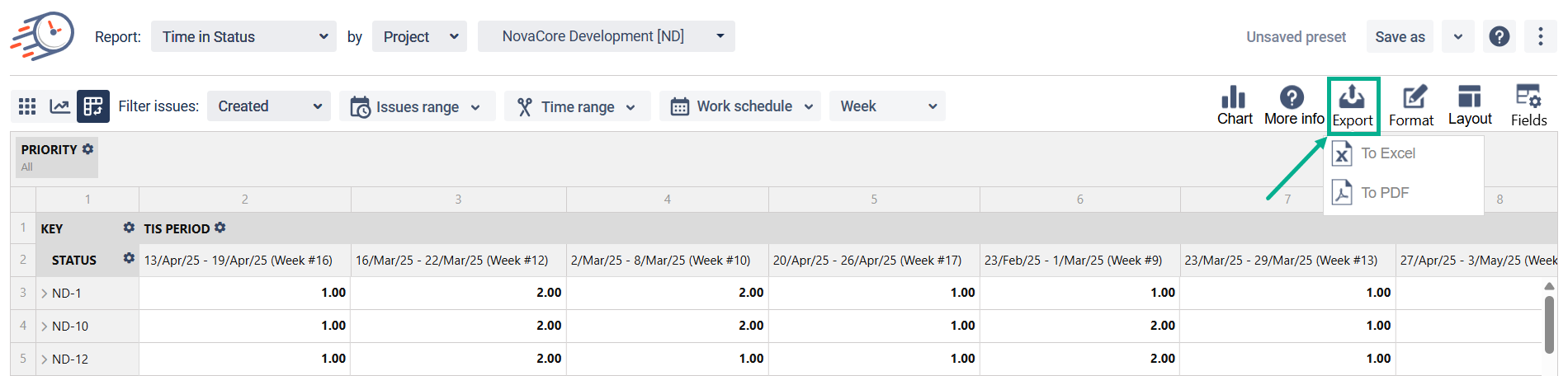
Task: Click the Format toolbar button
Action: 1411,106
